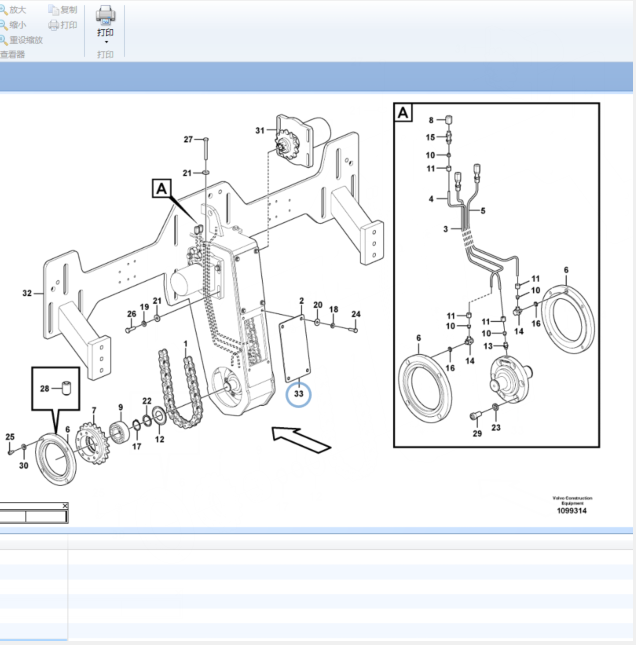This screenshot has height=645, width=636.
Task: Select the circled part number 33 callout
Action: pyautogui.click(x=298, y=394)
